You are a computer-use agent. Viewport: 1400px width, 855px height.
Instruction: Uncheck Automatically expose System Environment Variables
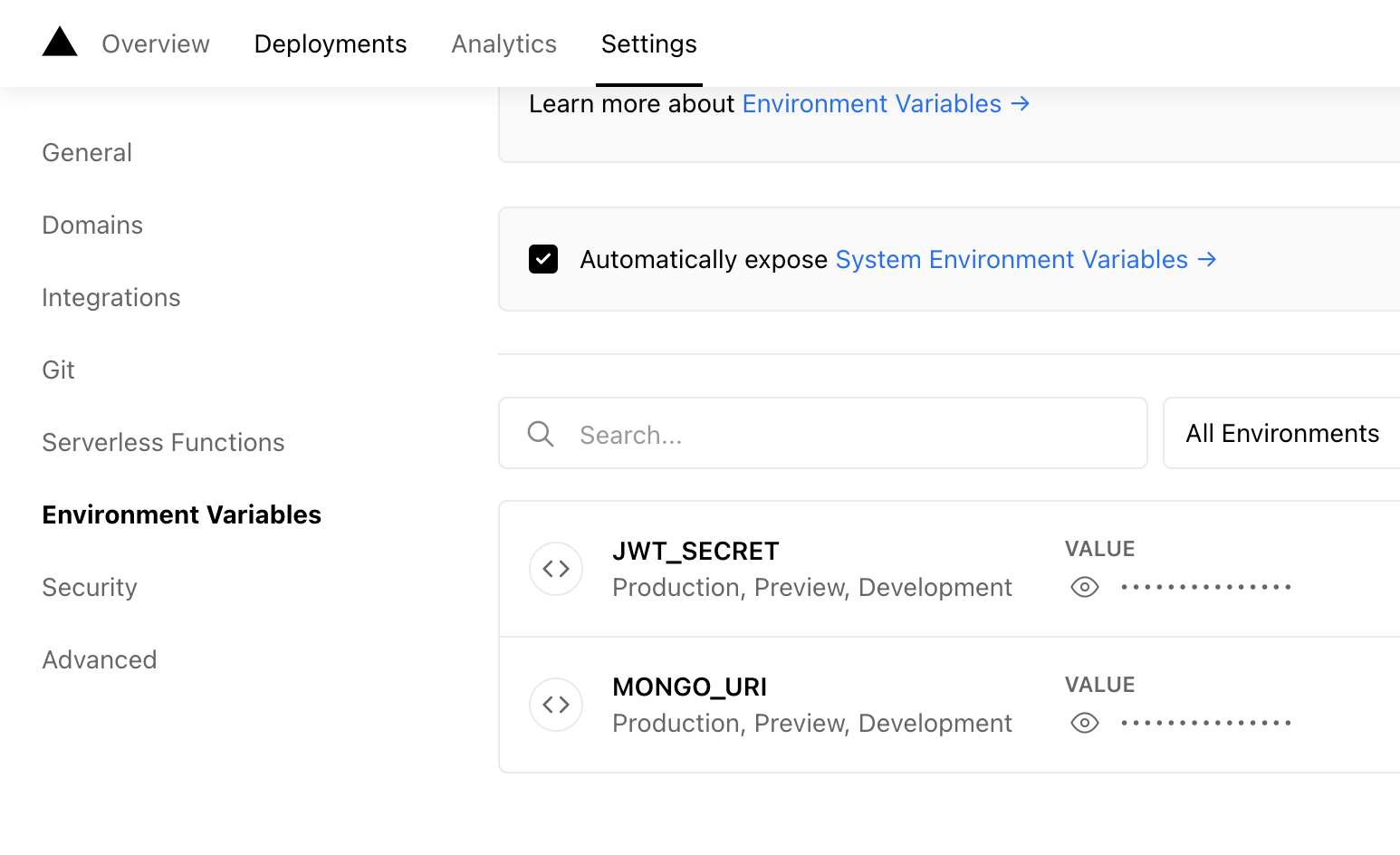pos(543,259)
